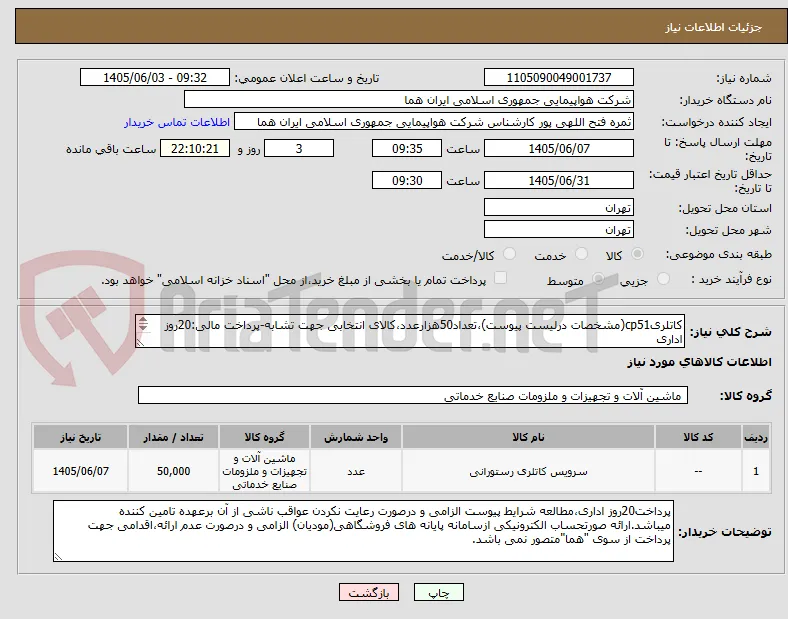Click the استان محل تحویل field تهران
The width and height of the screenshot is (788, 619).
tap(558, 208)
